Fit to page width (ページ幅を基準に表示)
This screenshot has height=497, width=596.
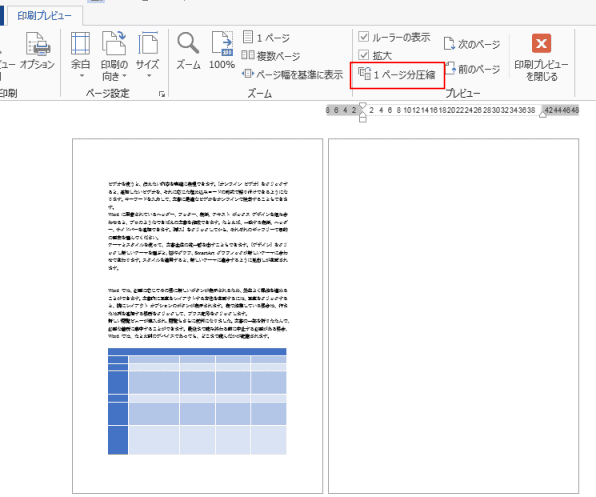tap(292, 74)
